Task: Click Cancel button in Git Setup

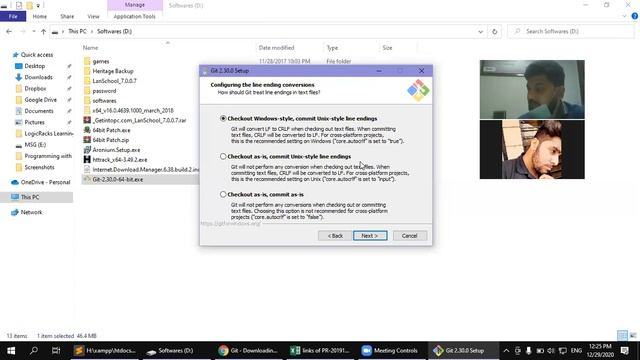Action: 409,236
